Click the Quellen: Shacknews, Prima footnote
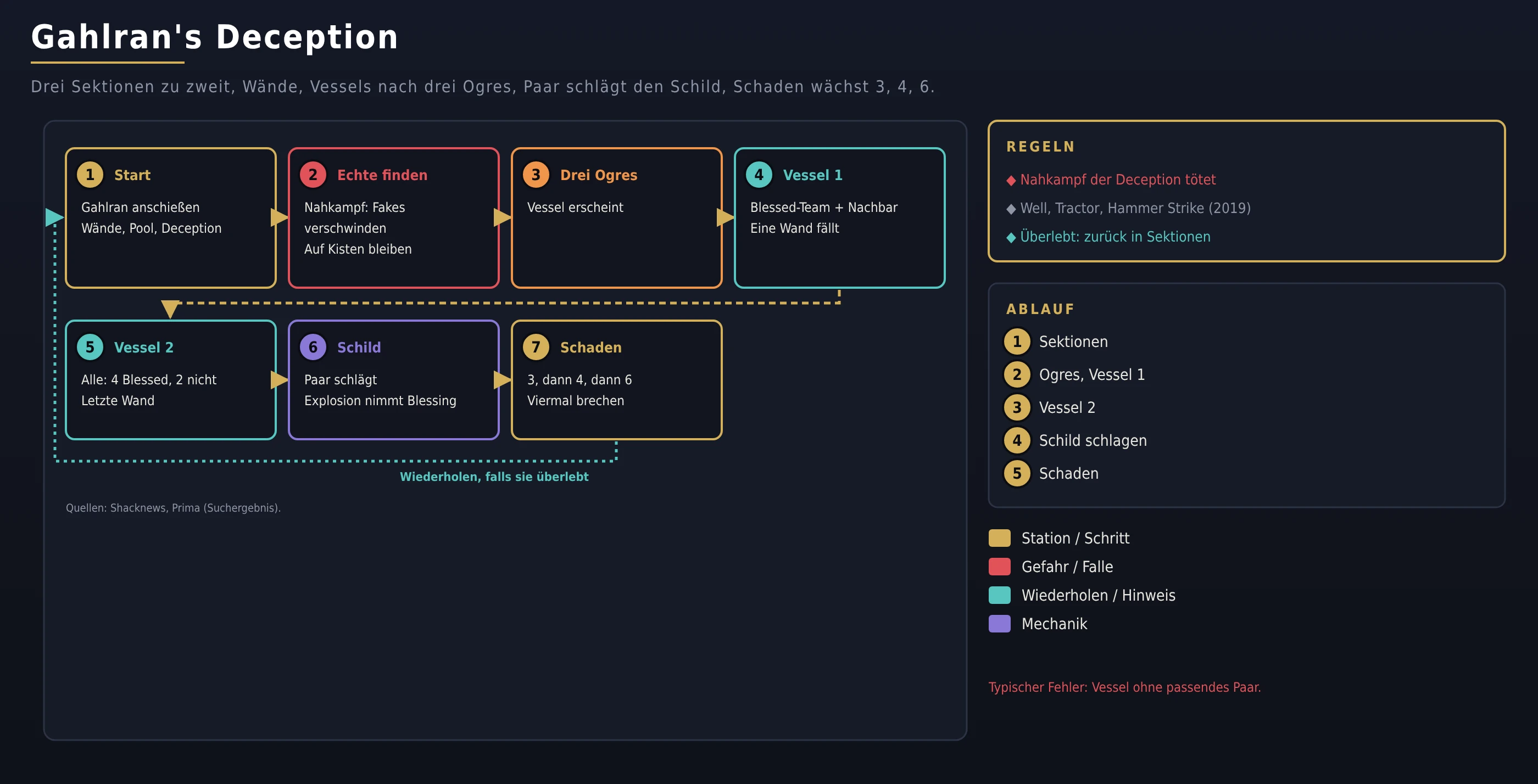Image resolution: width=1538 pixels, height=784 pixels. 173,508
